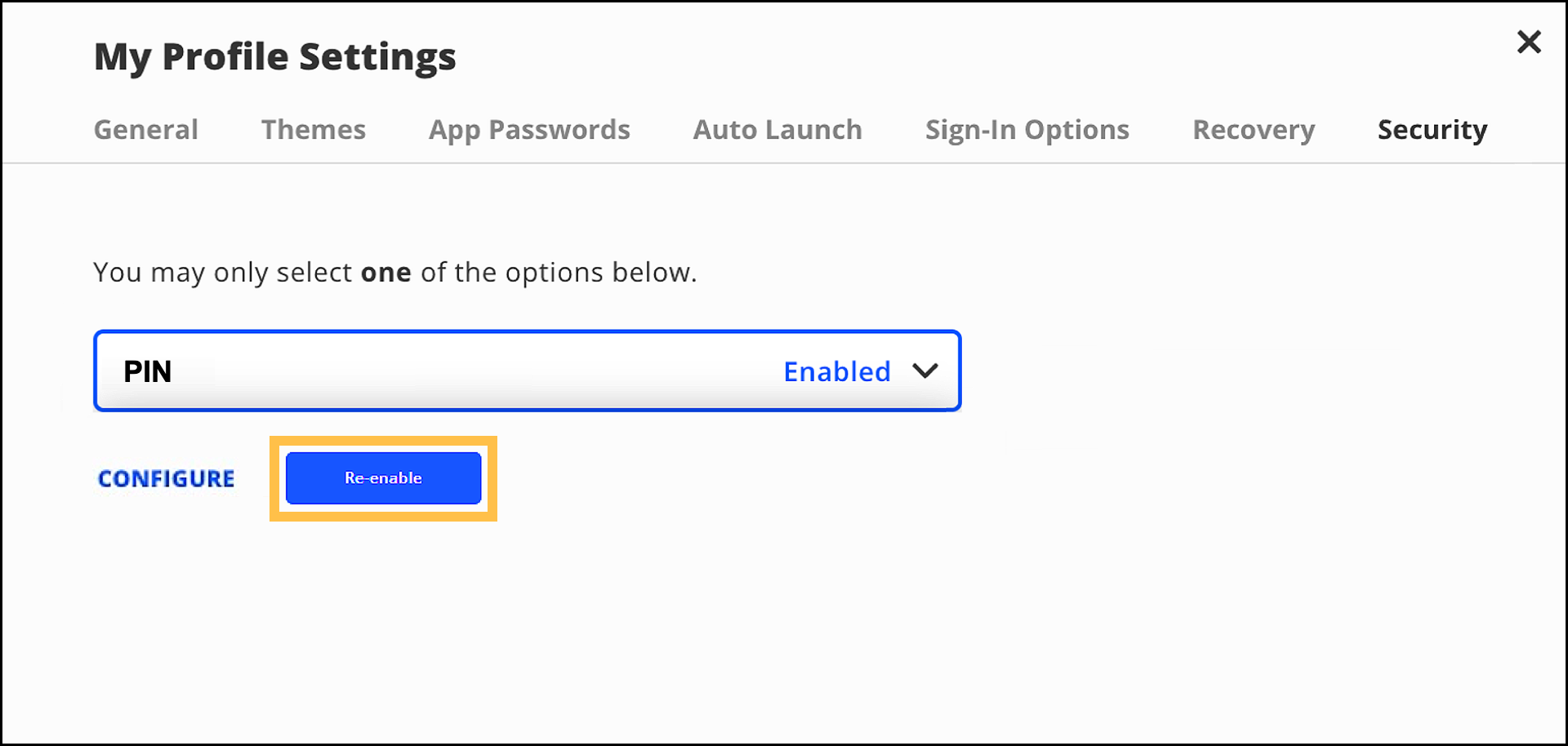
Task: Open CONFIGURE for PIN settings
Action: tap(166, 478)
